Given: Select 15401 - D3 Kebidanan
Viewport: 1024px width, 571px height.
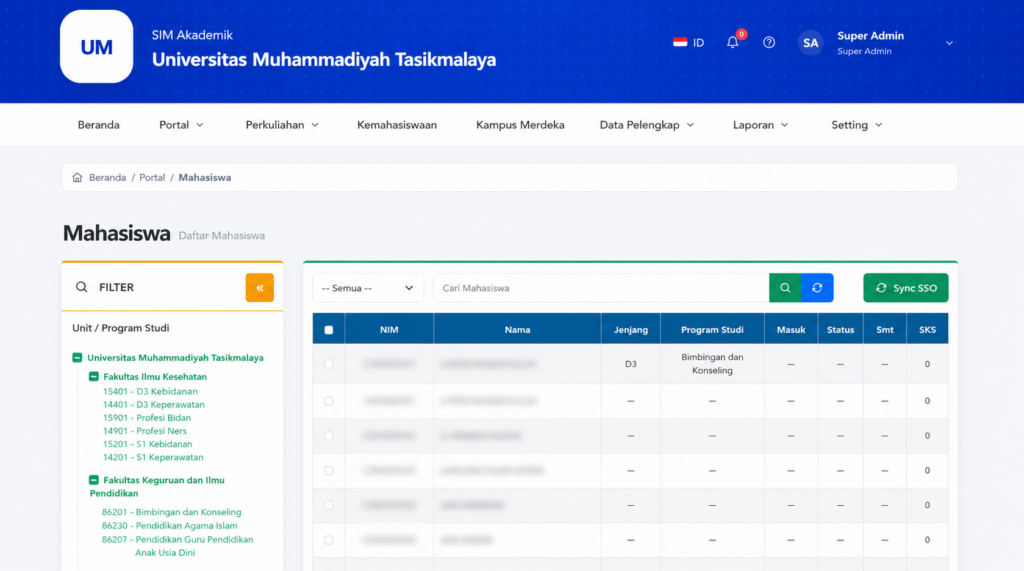Looking at the screenshot, I should point(150,391).
